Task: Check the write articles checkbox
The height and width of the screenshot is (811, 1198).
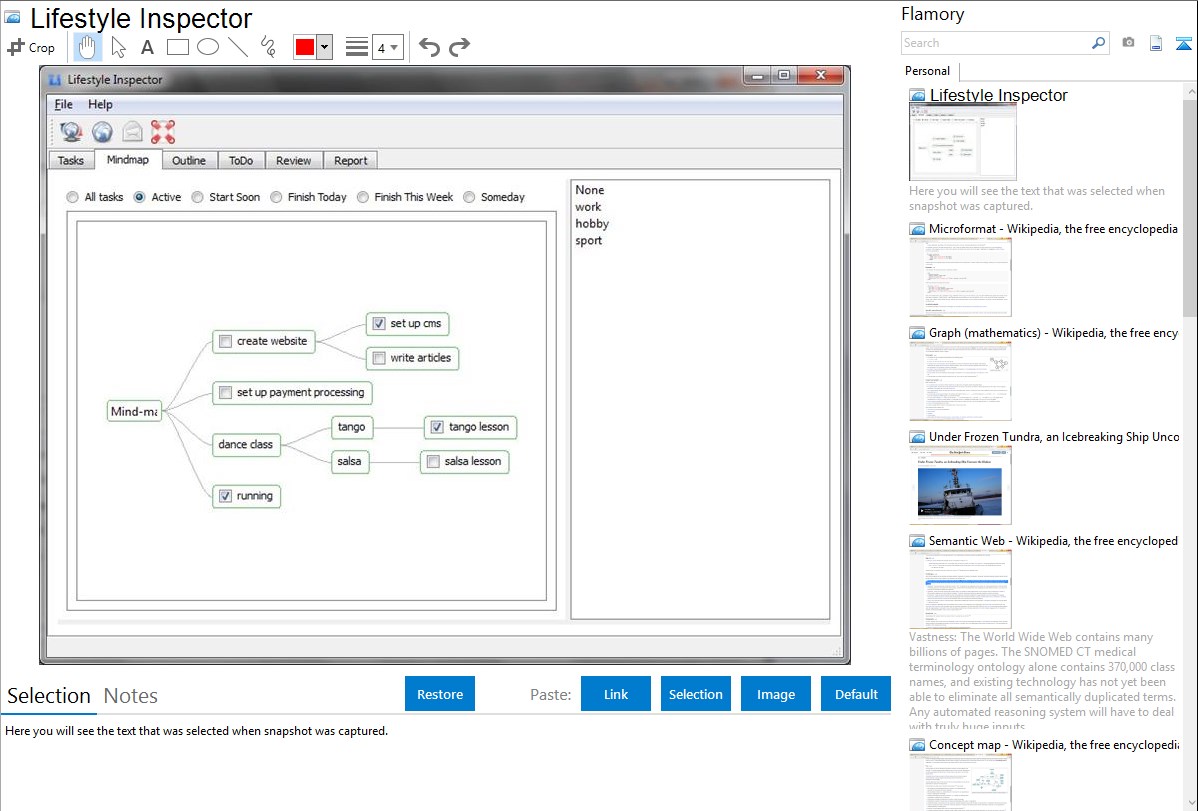Action: click(x=378, y=358)
